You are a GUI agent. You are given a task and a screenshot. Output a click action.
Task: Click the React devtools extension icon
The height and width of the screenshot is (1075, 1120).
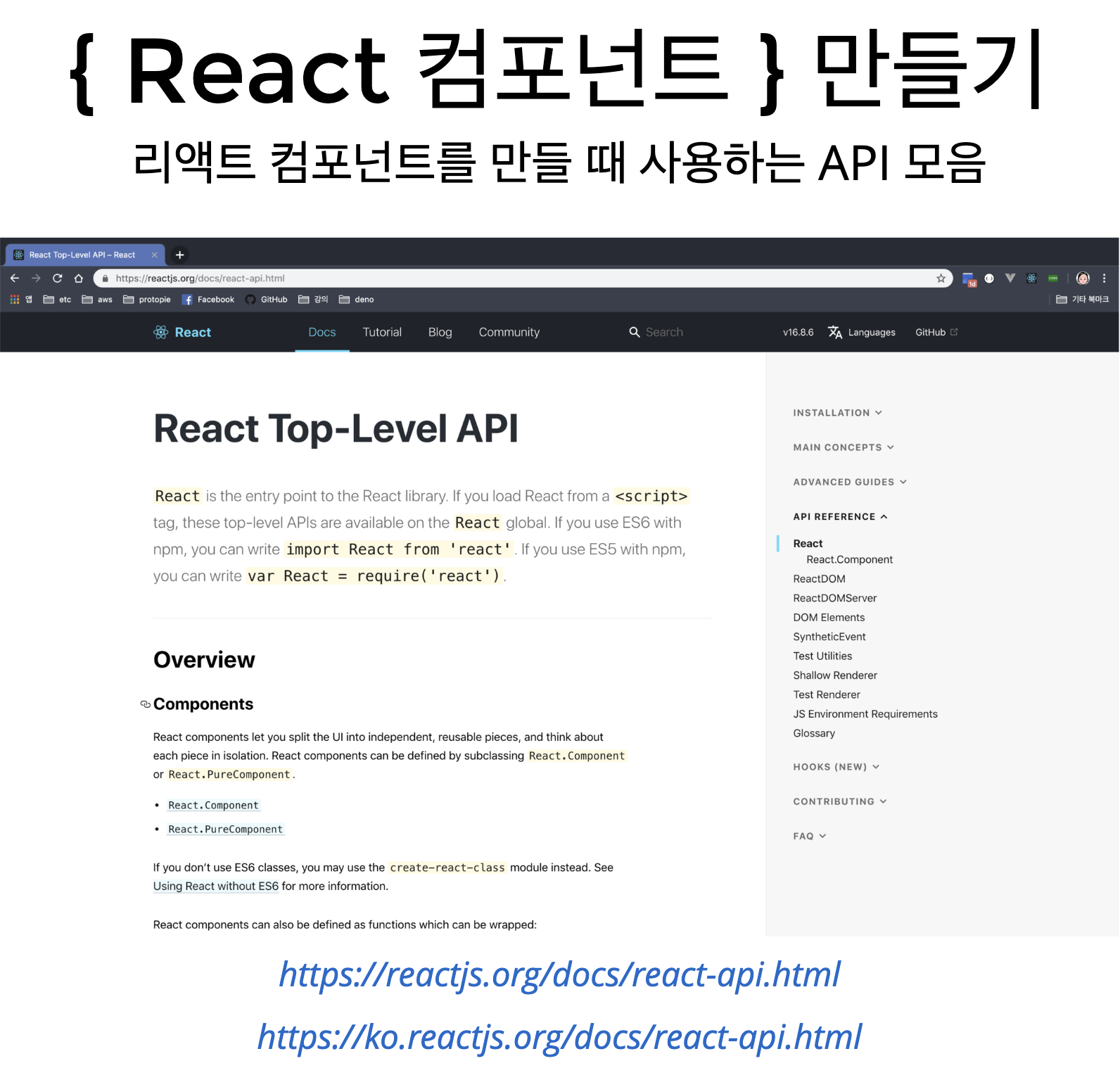[1031, 279]
